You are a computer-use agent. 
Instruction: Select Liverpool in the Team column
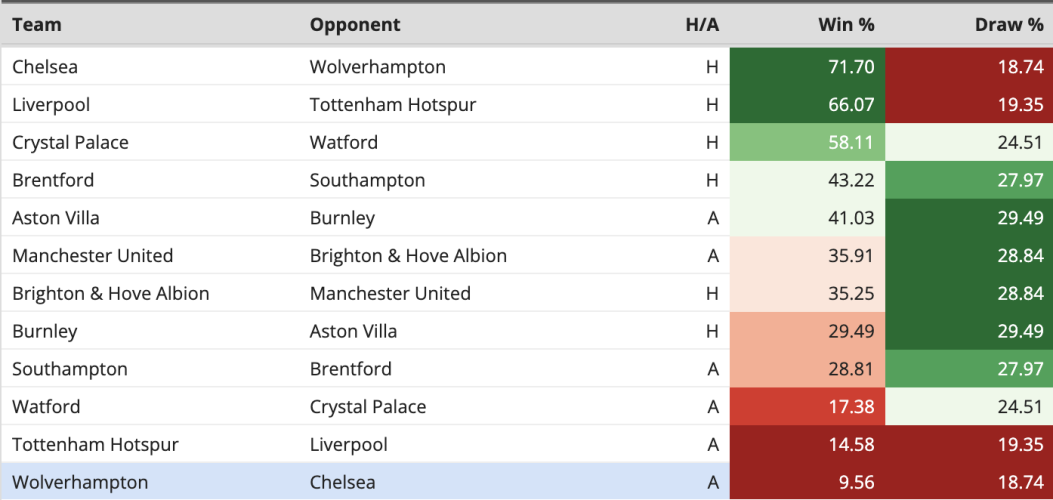click(x=51, y=105)
